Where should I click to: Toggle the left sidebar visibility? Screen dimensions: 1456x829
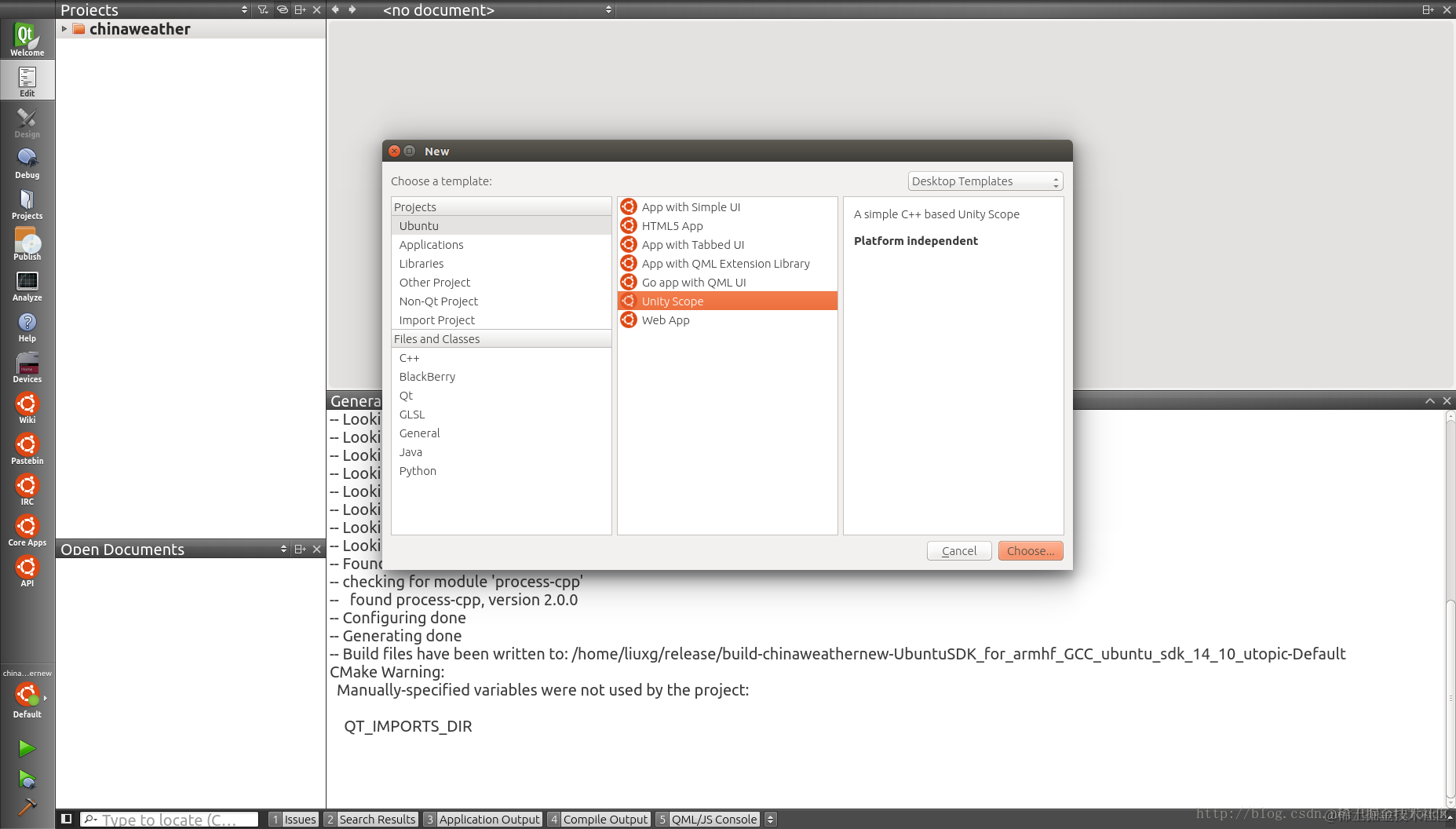67,819
